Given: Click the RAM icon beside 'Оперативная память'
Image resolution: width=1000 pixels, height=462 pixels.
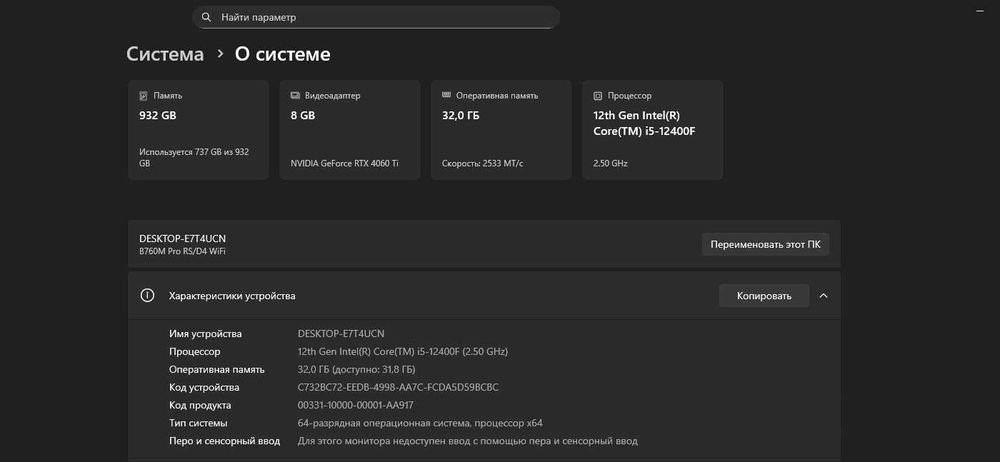Looking at the screenshot, I should (446, 95).
